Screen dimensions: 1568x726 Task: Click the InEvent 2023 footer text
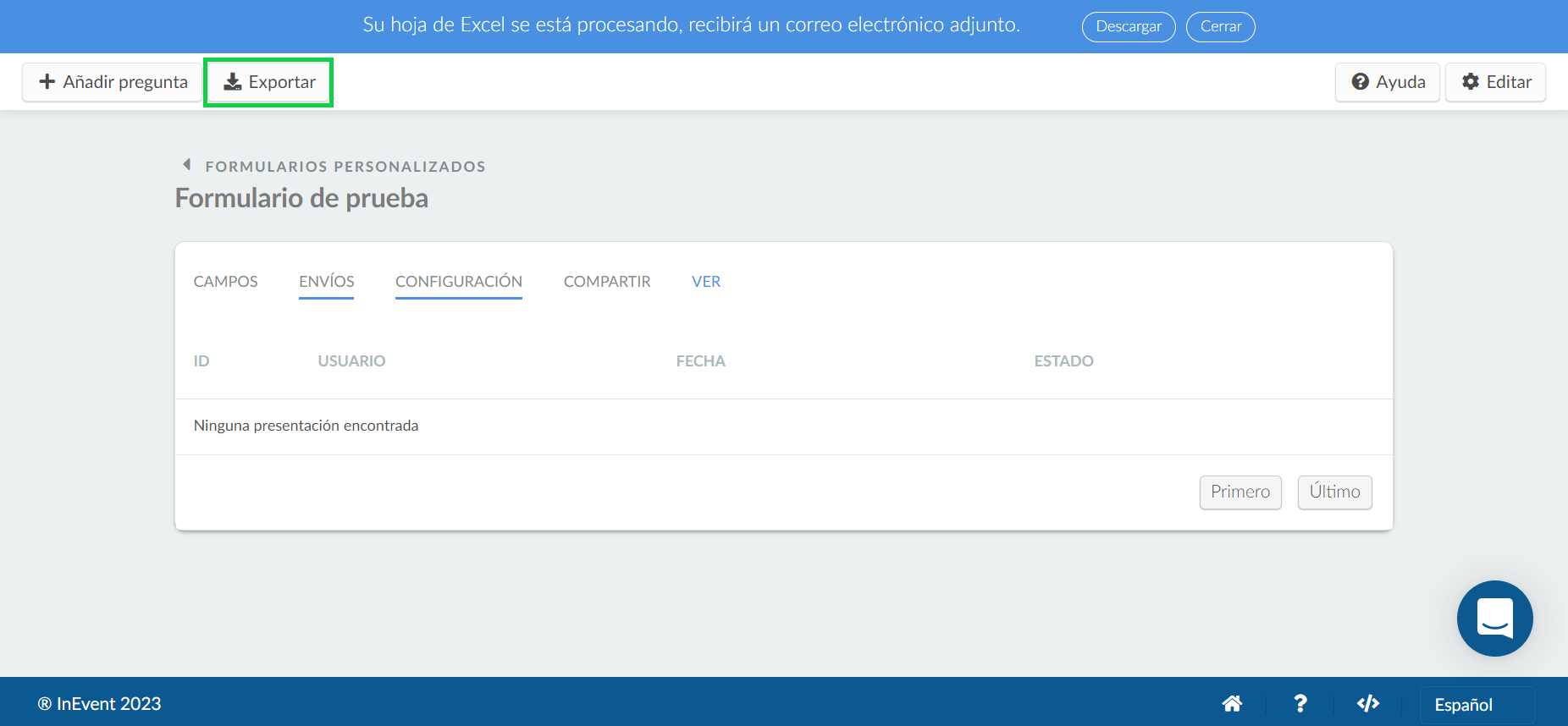point(100,704)
